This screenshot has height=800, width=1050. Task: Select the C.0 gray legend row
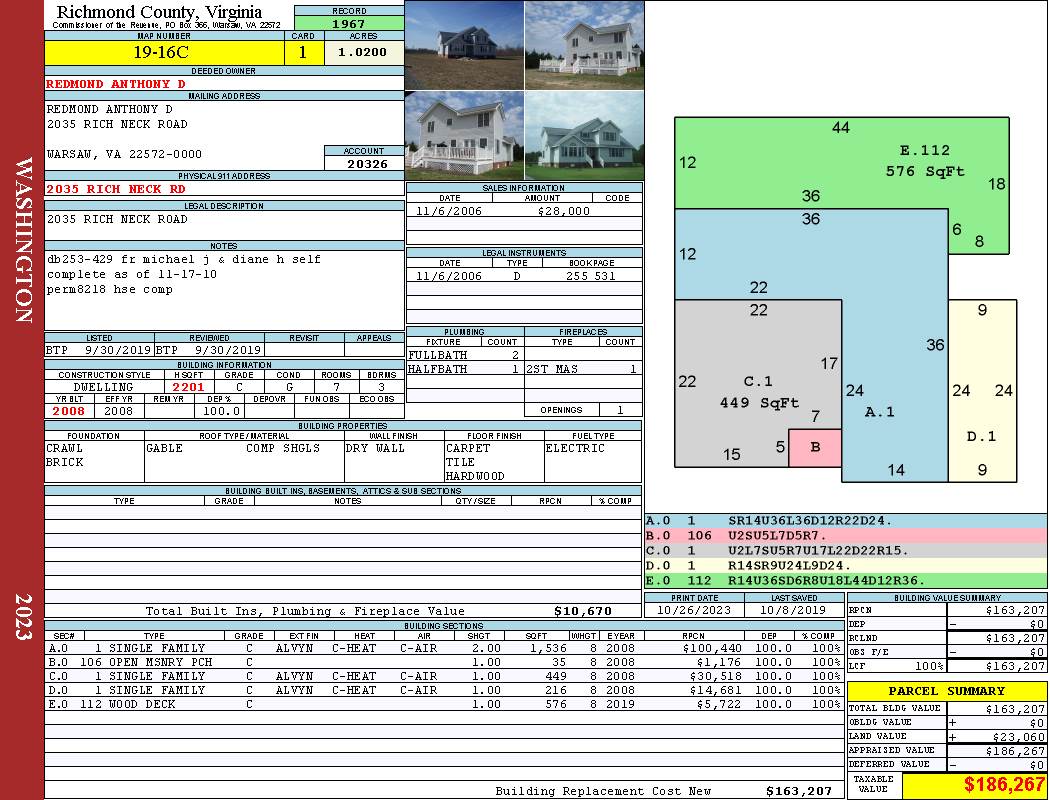coord(846,550)
